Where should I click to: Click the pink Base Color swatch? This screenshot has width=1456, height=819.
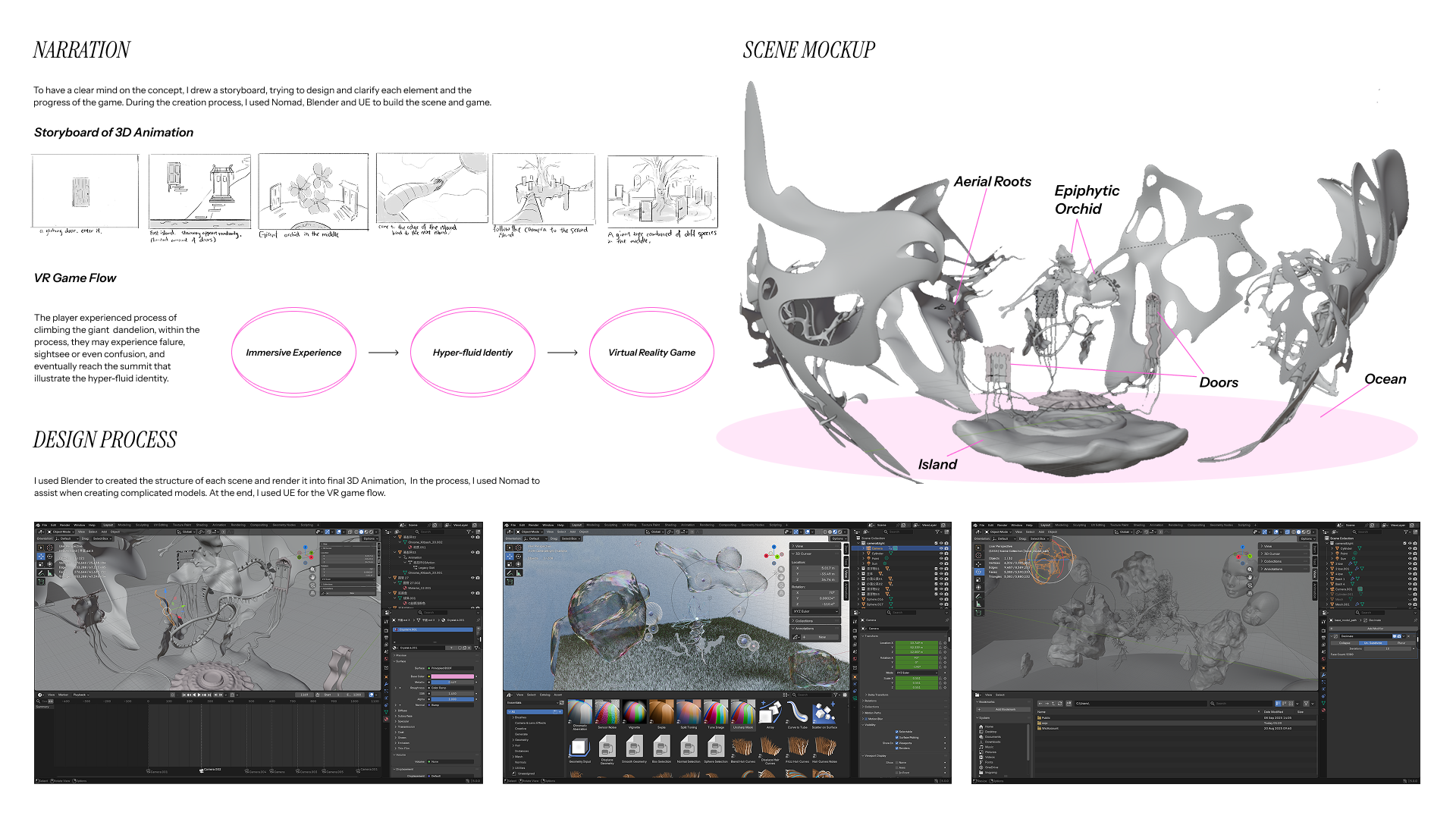[x=452, y=676]
